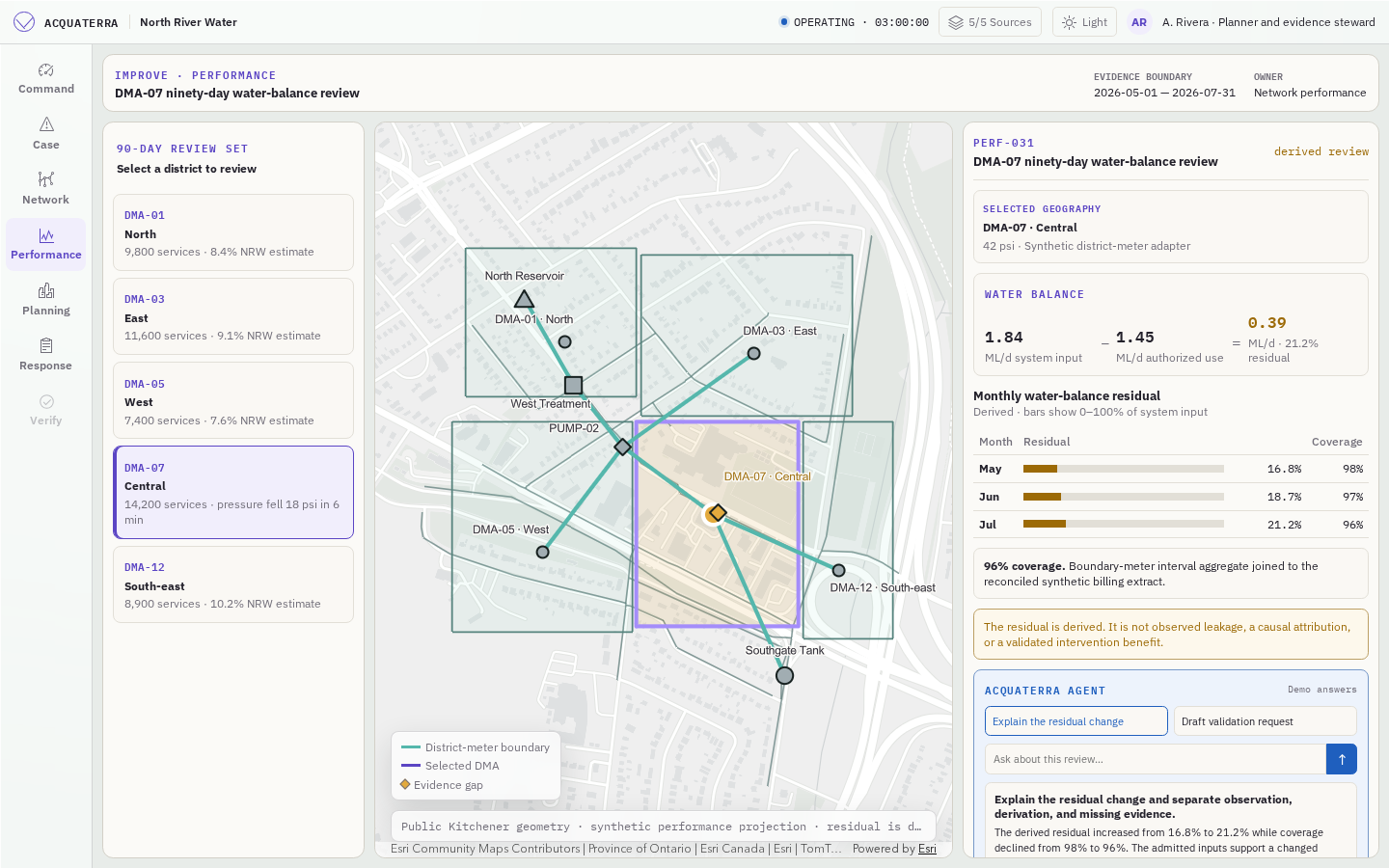Viewport: 1389px width, 868px height.
Task: Select the DMA-07 Central district card
Action: [233, 493]
